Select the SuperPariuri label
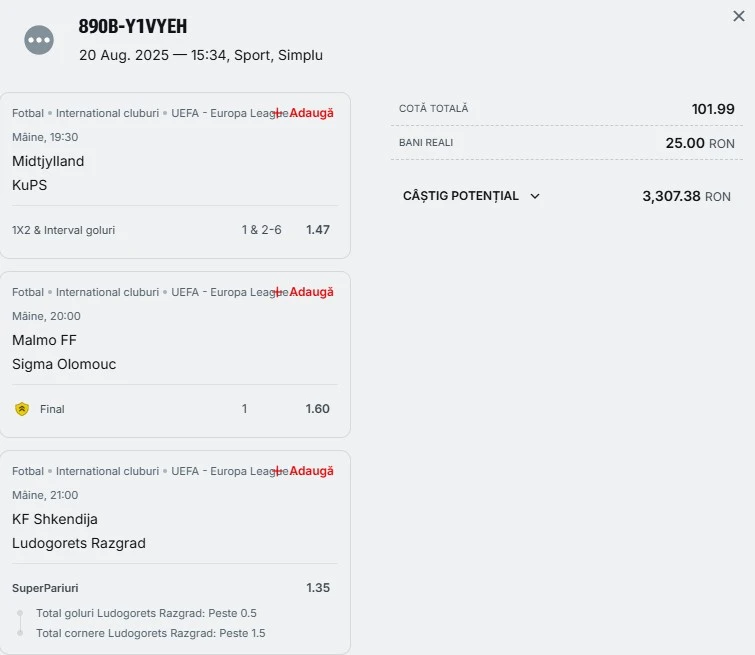 45,588
